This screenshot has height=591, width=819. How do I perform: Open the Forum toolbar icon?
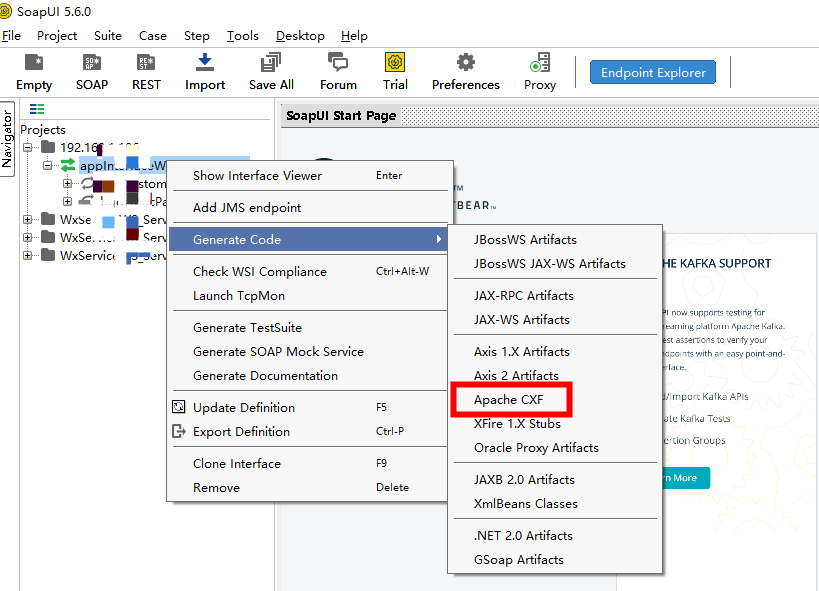click(338, 62)
